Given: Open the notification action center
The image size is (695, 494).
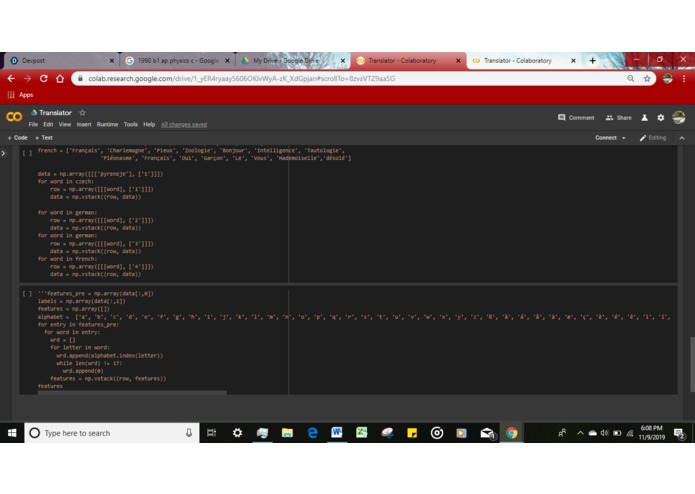Looking at the screenshot, I should coord(679,433).
